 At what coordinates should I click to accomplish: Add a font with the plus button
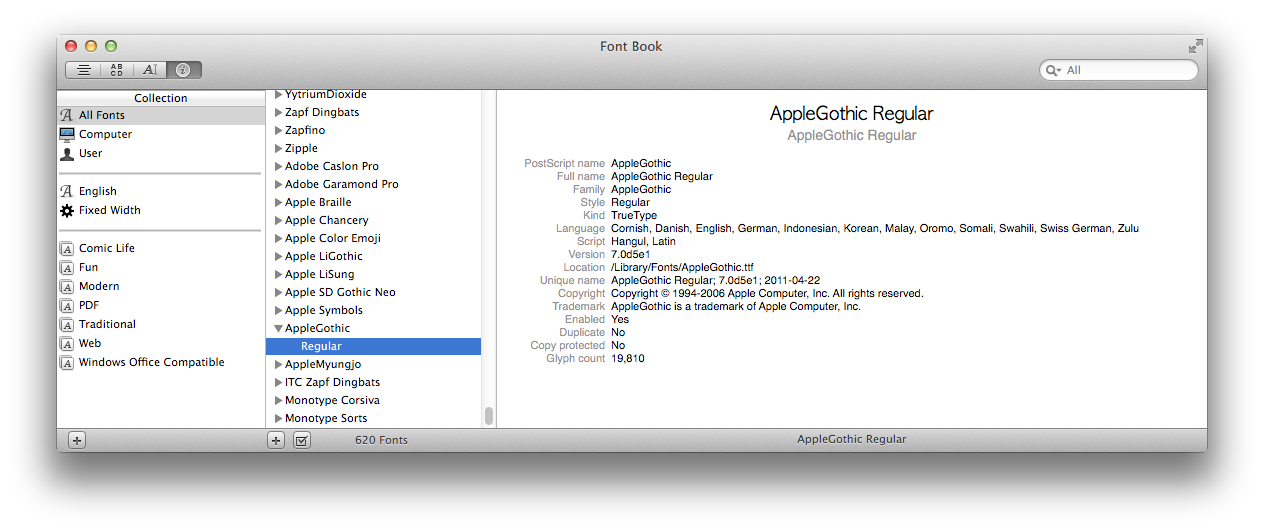[277, 440]
